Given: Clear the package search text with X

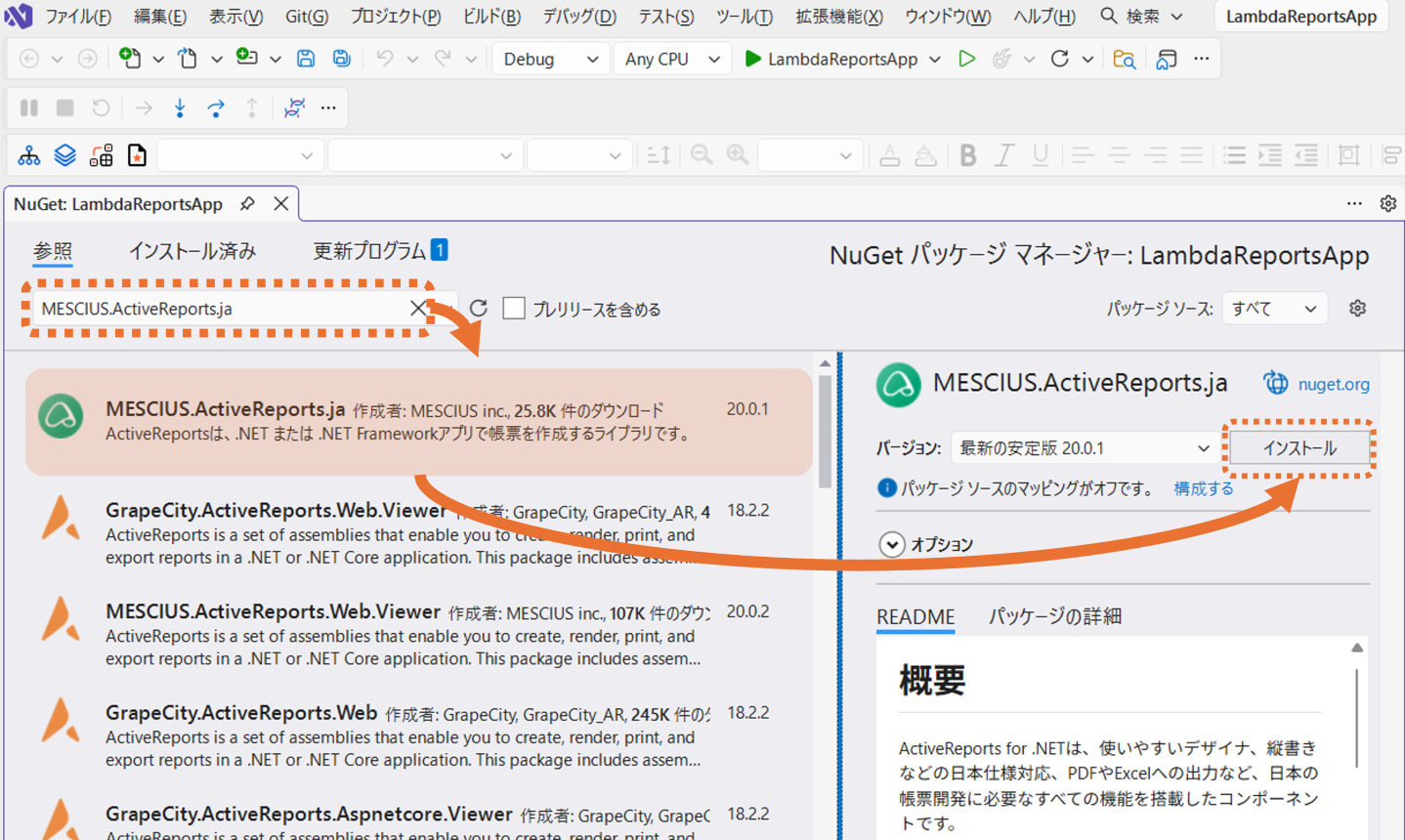Looking at the screenshot, I should coord(418,309).
